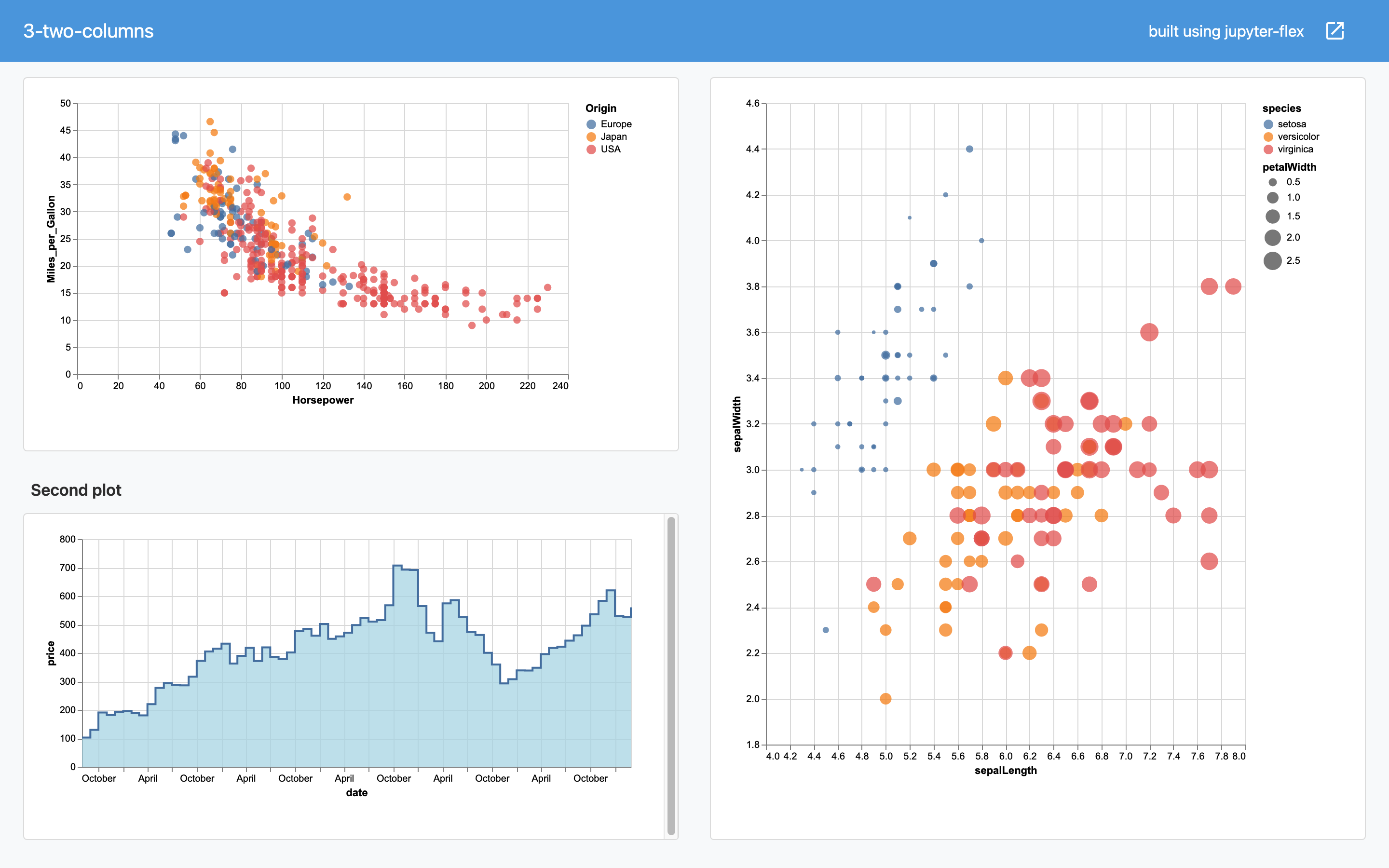Screen dimensions: 1389x868
Task: Click the Origin legend title
Action: point(600,108)
